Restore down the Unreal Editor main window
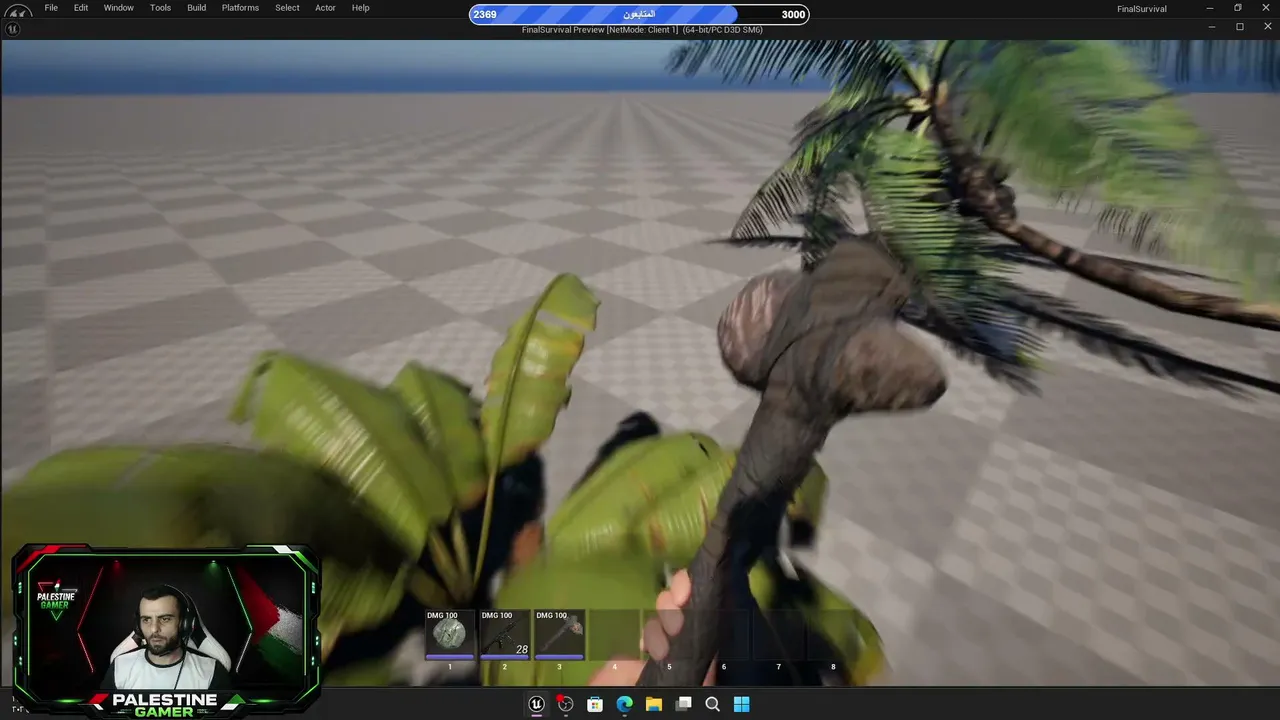 [x=1238, y=8]
